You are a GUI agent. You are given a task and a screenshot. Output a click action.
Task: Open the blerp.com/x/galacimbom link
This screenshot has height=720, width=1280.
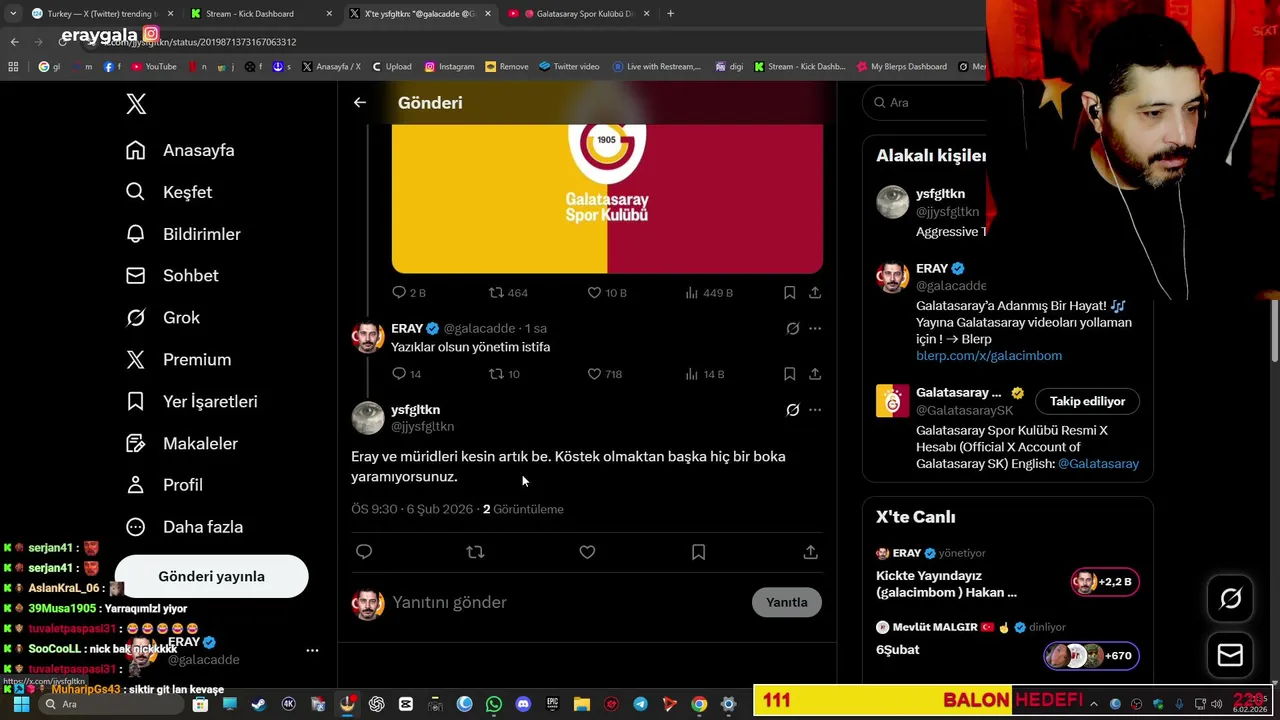coord(989,355)
